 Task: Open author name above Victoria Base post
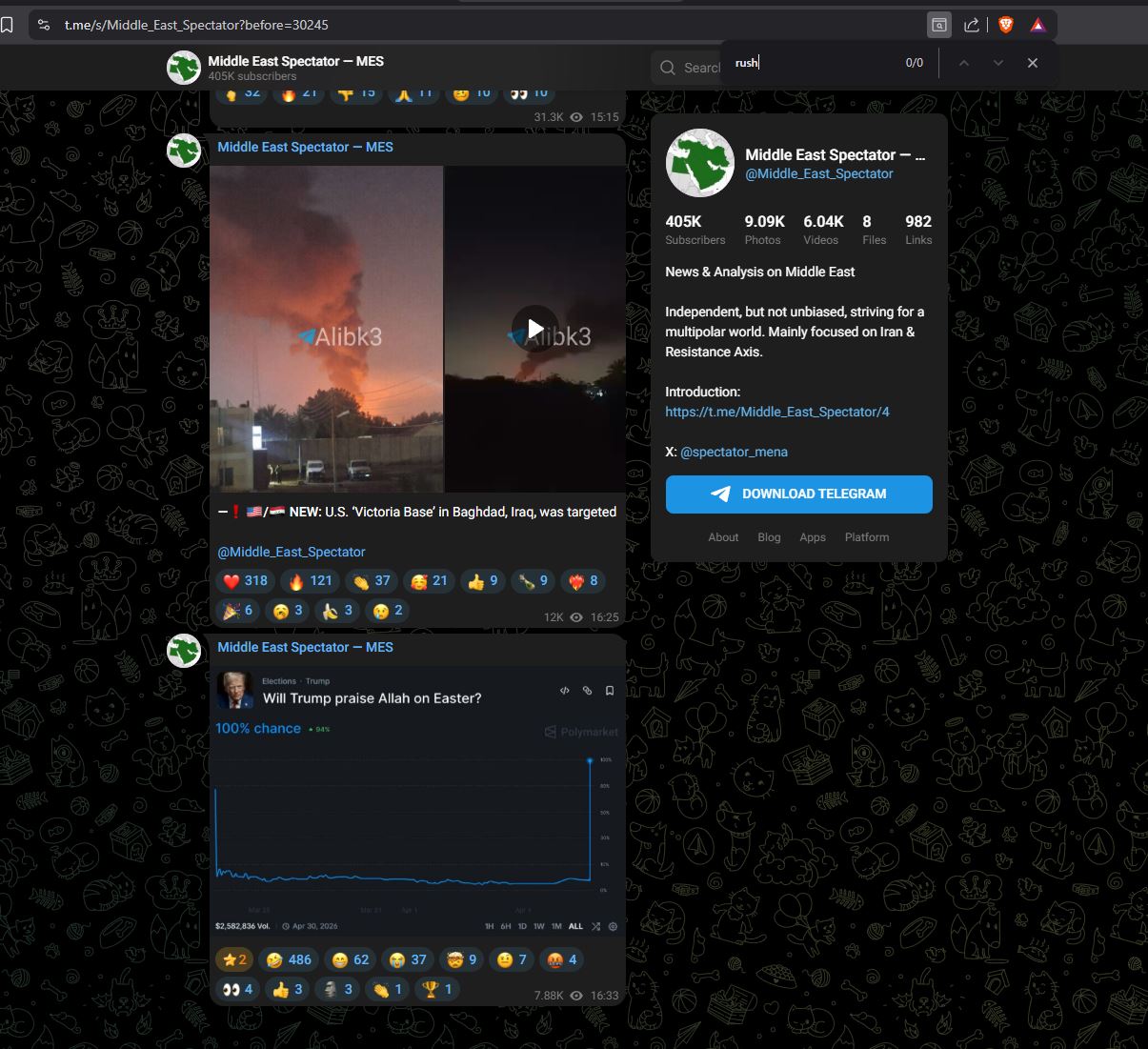(305, 147)
